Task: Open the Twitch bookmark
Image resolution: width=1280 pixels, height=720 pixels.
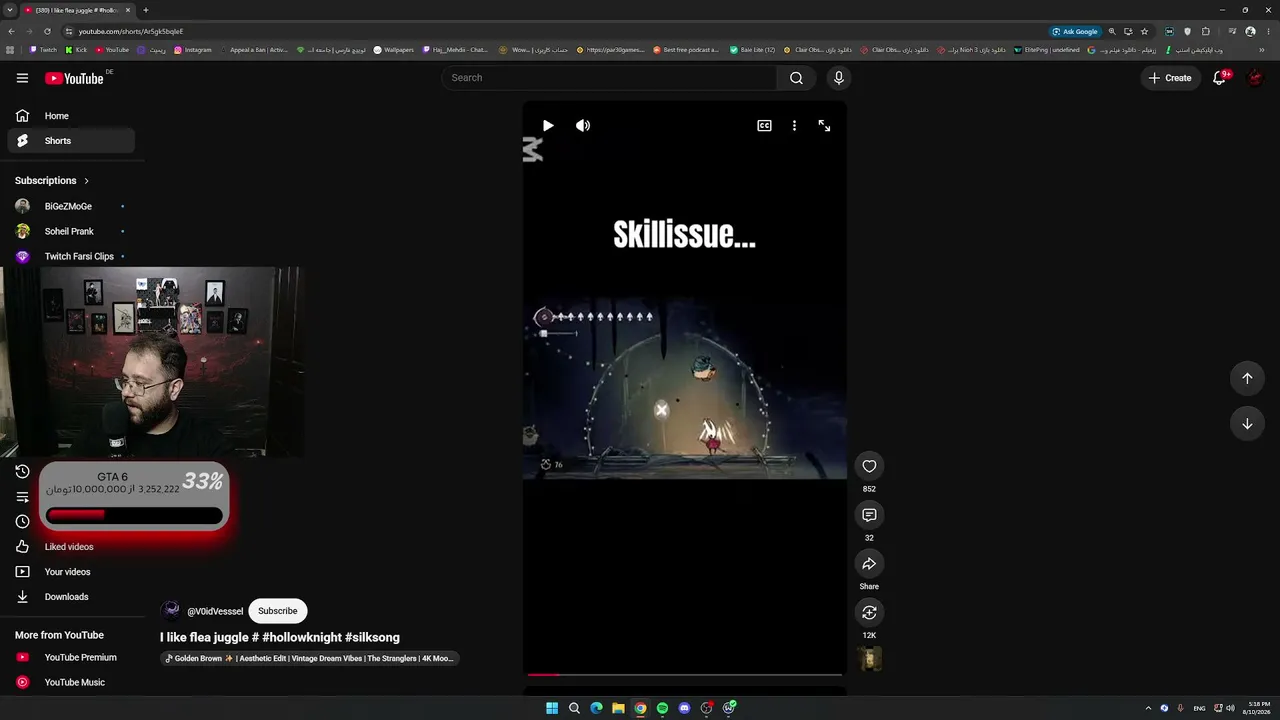Action: click(43, 50)
